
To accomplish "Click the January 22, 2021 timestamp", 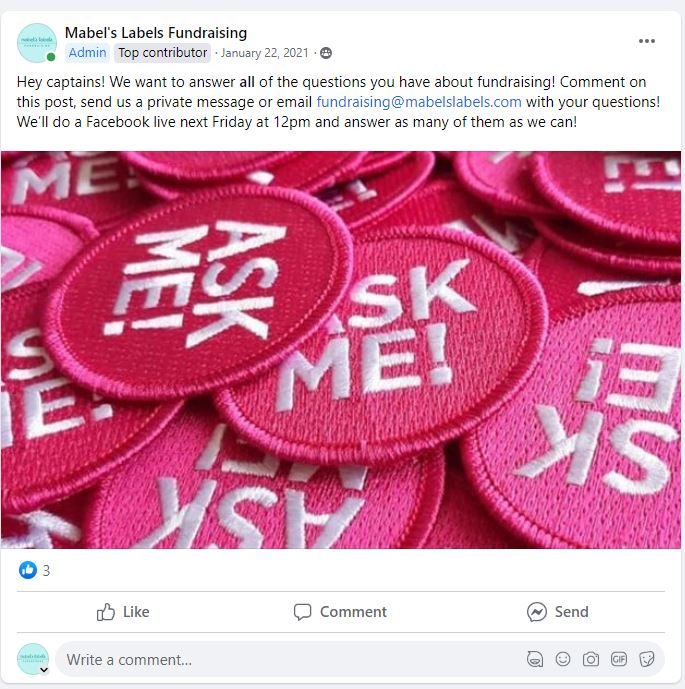I will 265,53.
